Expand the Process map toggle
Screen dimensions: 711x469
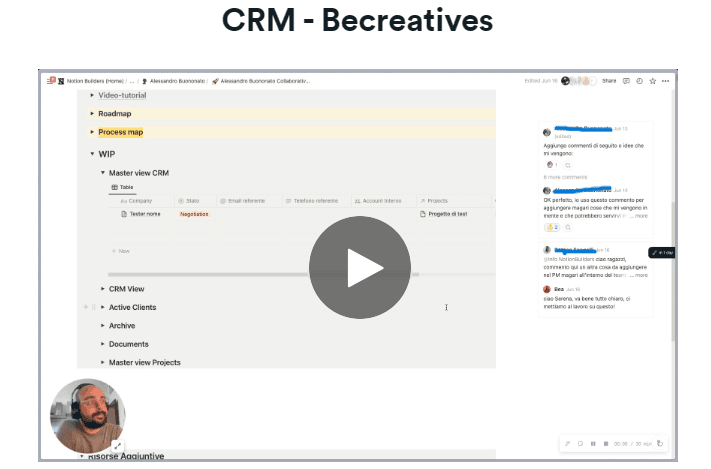[x=92, y=132]
